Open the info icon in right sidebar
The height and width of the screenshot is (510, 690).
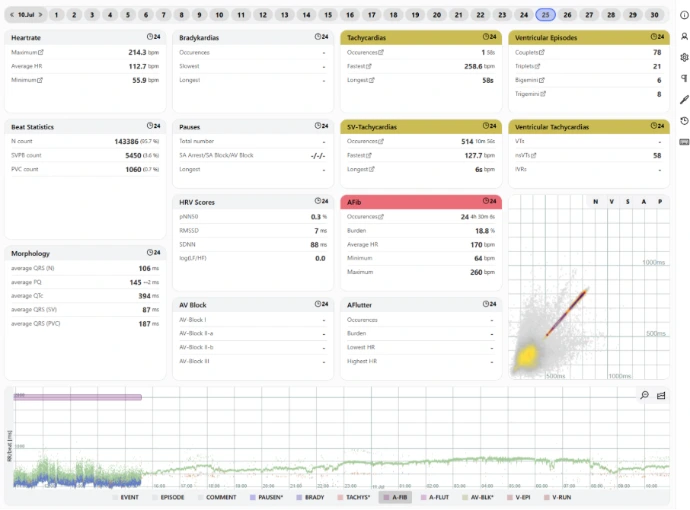pos(684,15)
